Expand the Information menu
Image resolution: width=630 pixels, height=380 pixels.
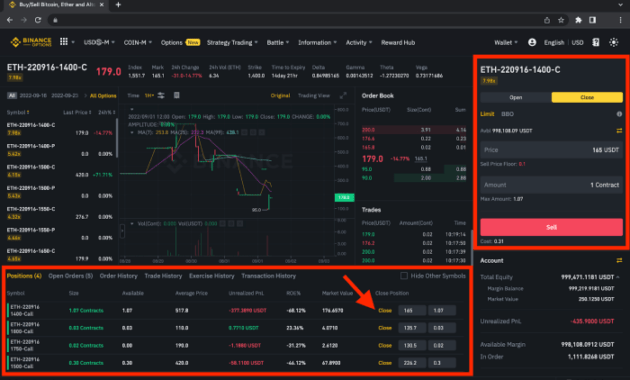coord(317,42)
